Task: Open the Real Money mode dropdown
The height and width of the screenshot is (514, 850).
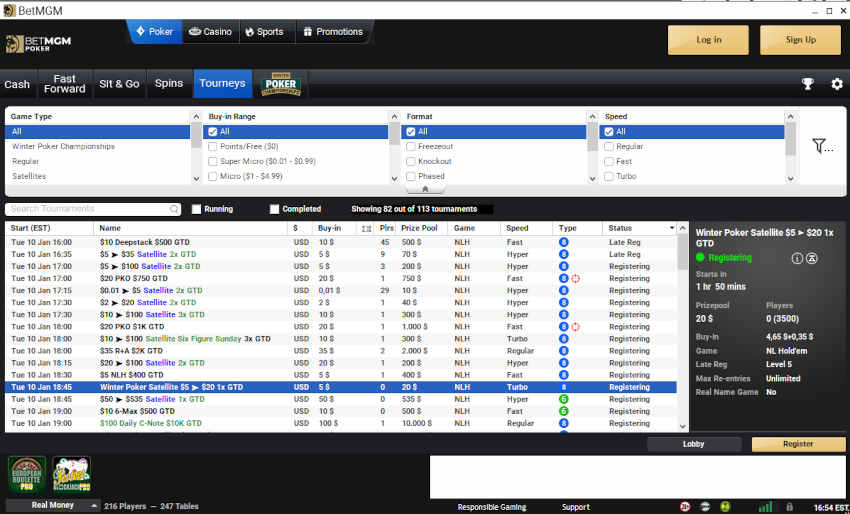Action: (53, 505)
